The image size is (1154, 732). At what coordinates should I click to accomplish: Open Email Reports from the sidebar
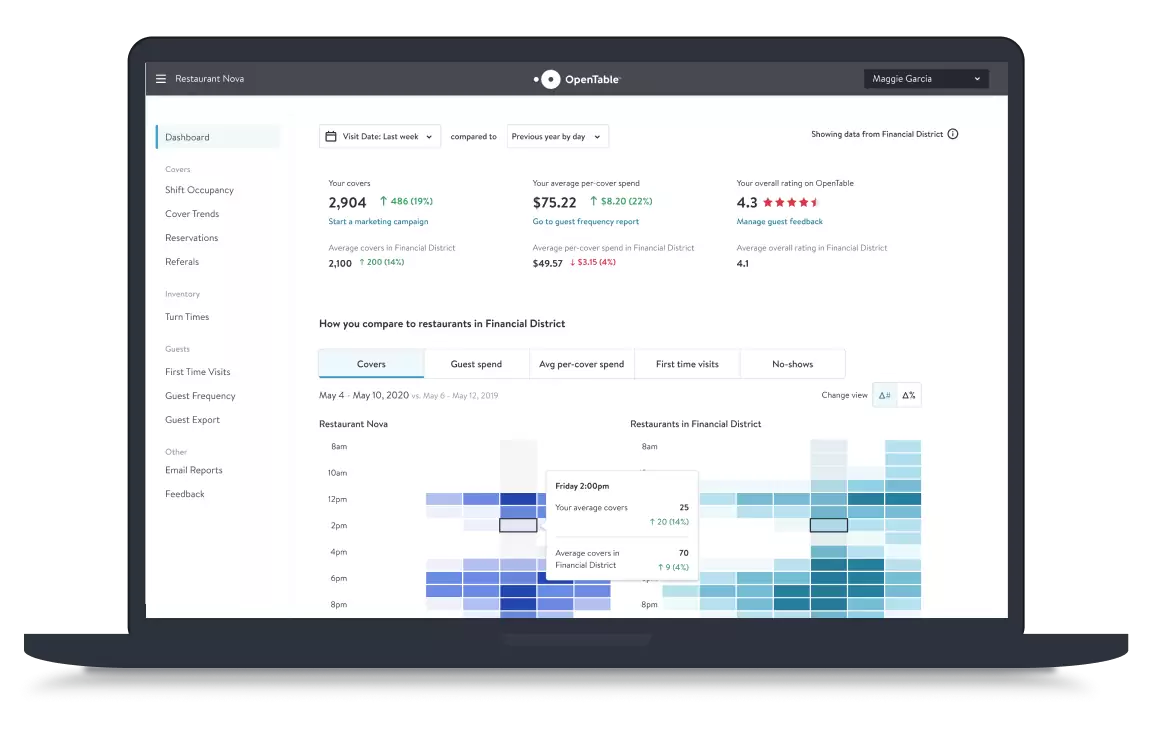click(x=194, y=470)
